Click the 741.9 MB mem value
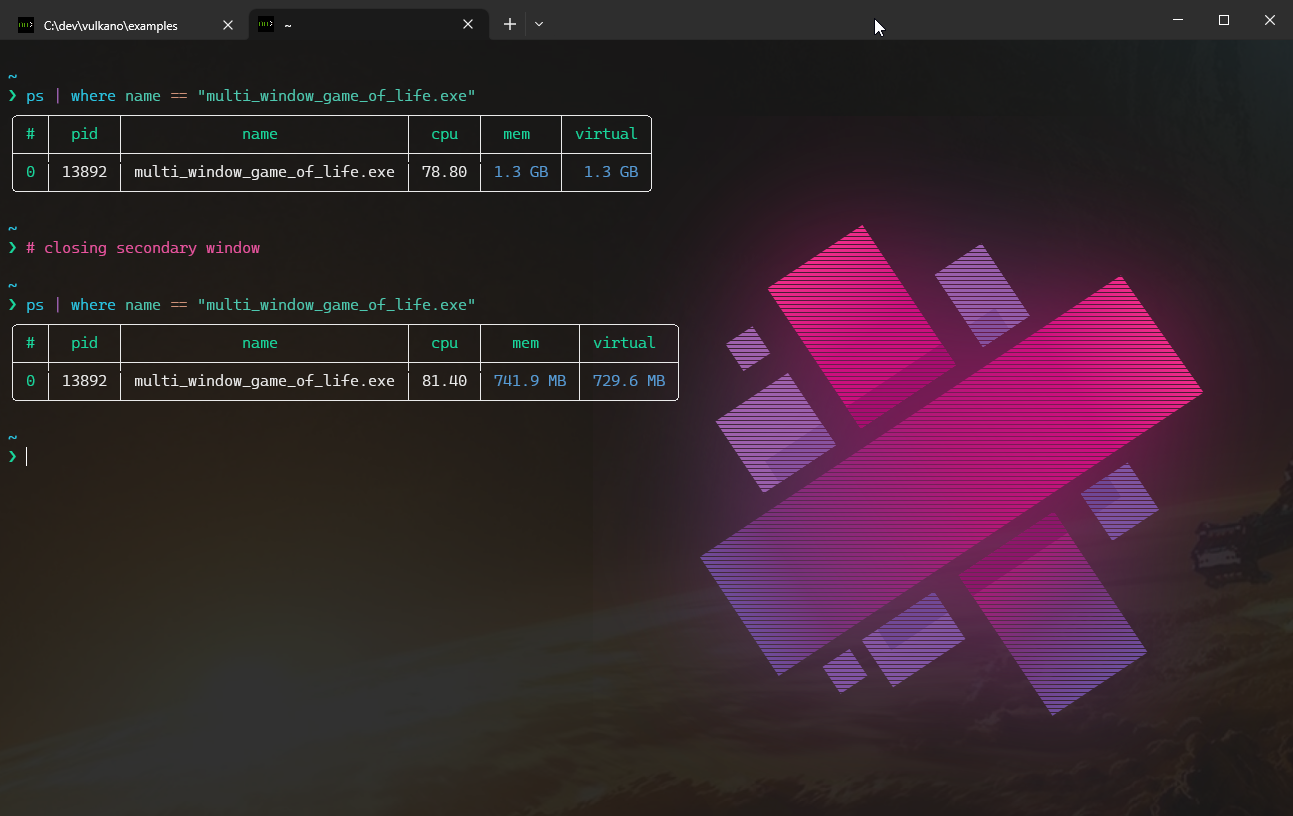 click(528, 380)
